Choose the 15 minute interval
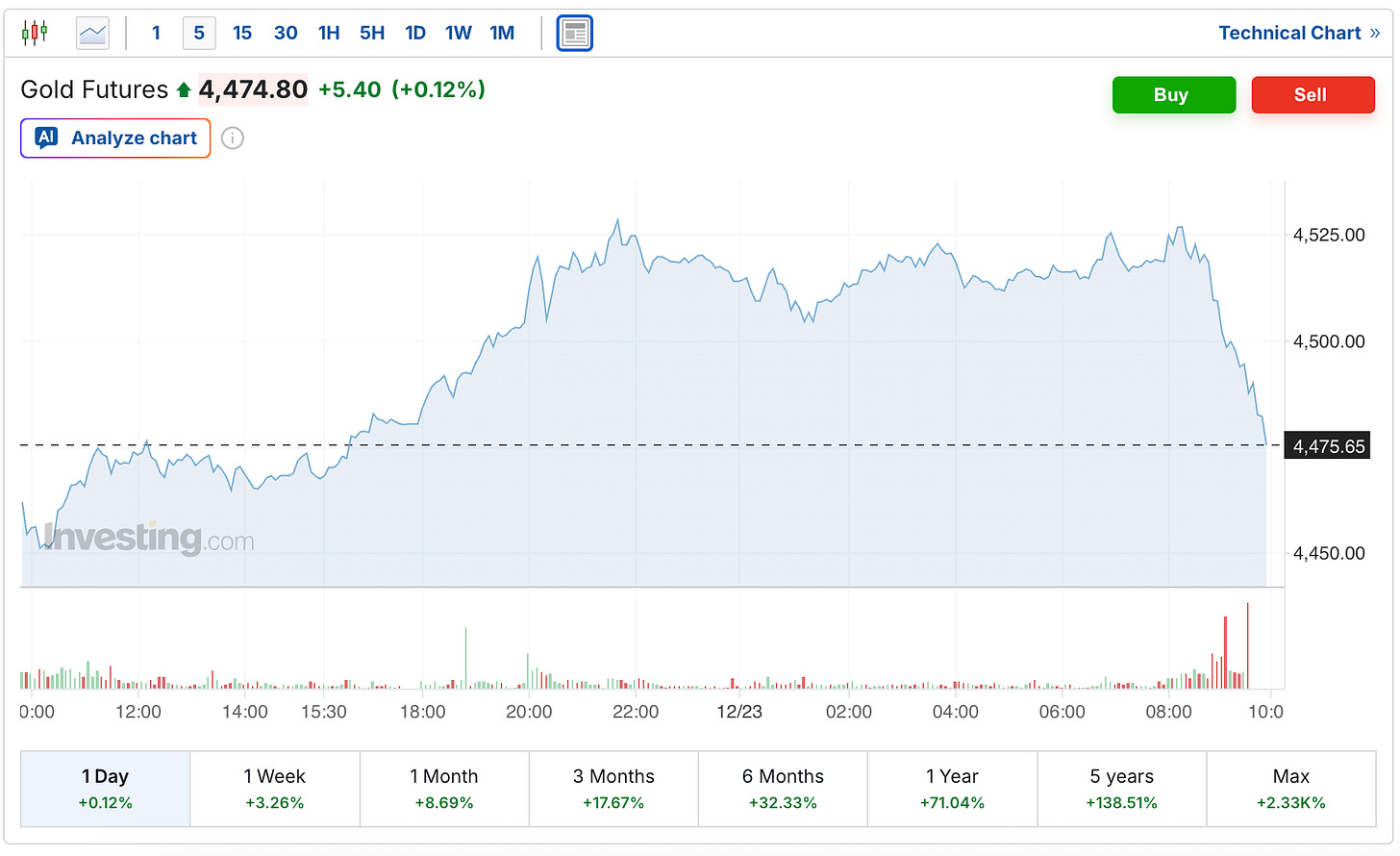1400x856 pixels. (x=242, y=33)
